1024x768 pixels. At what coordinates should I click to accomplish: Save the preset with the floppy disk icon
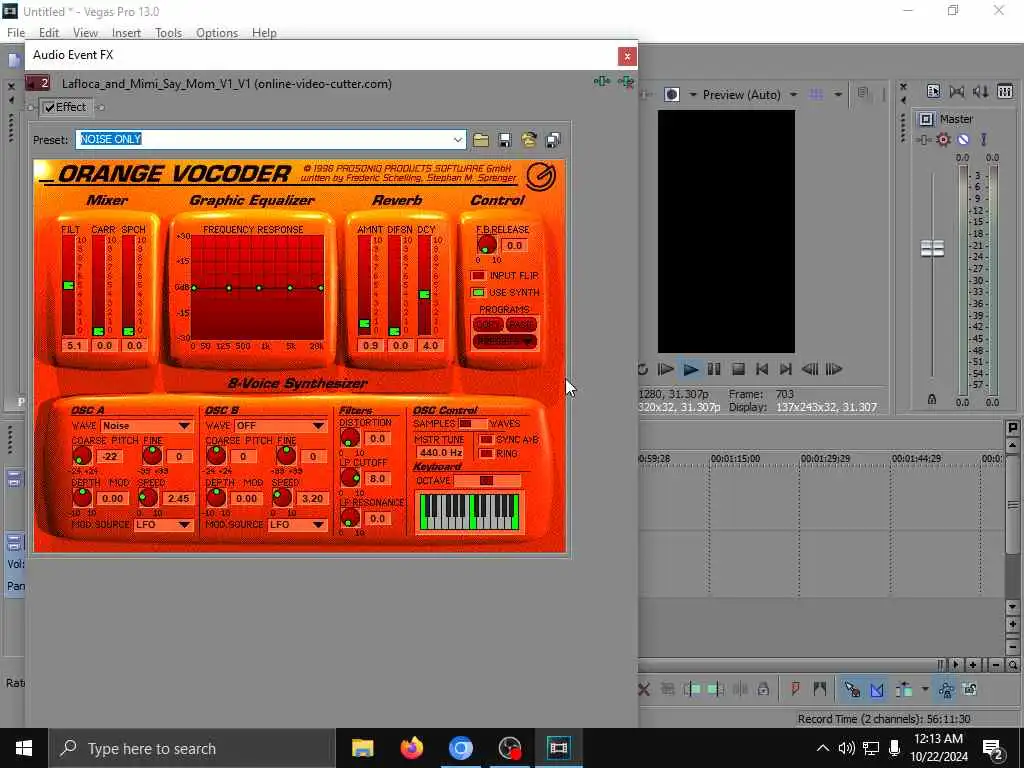505,140
